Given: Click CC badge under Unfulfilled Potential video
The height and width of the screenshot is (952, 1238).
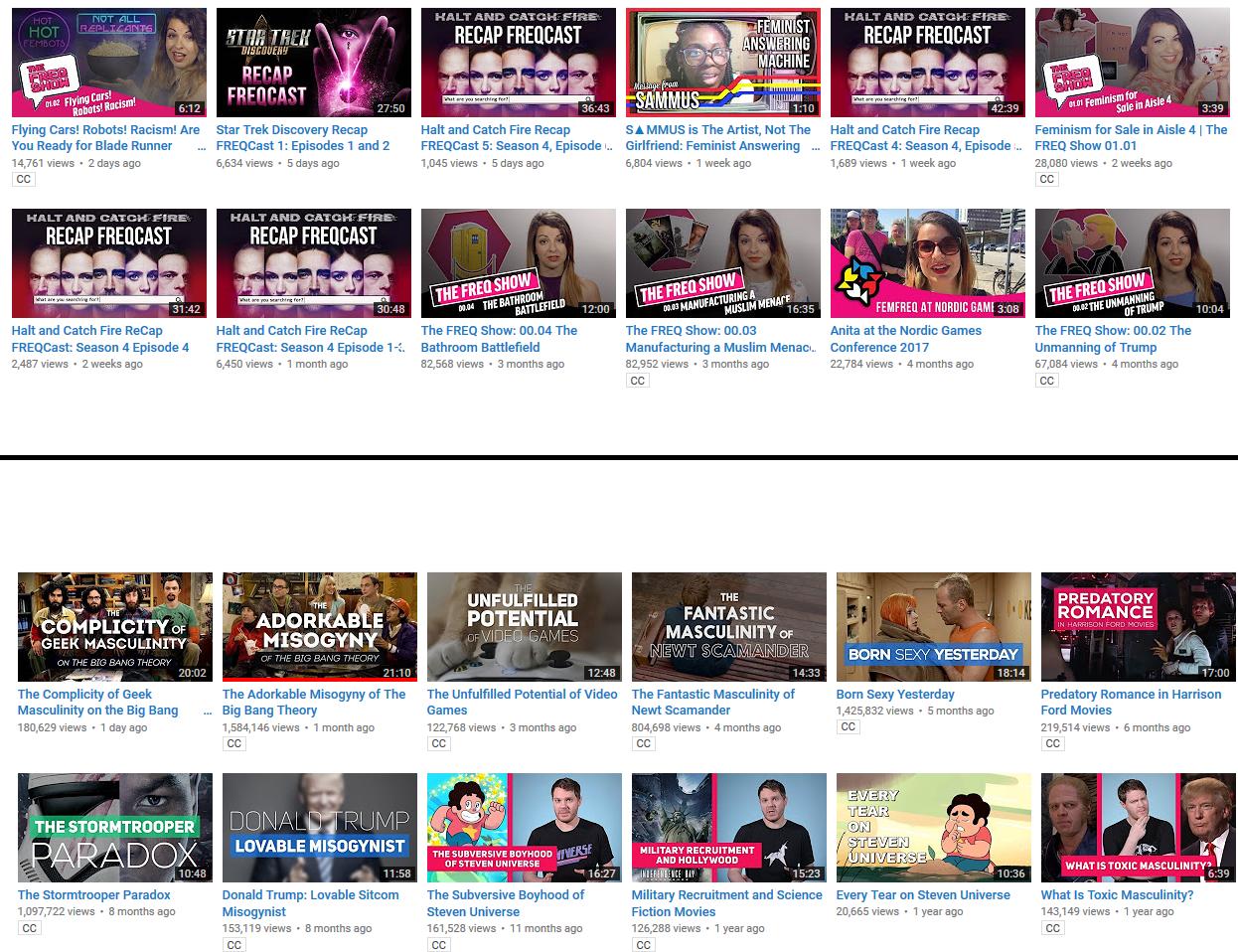Looking at the screenshot, I should [x=439, y=743].
